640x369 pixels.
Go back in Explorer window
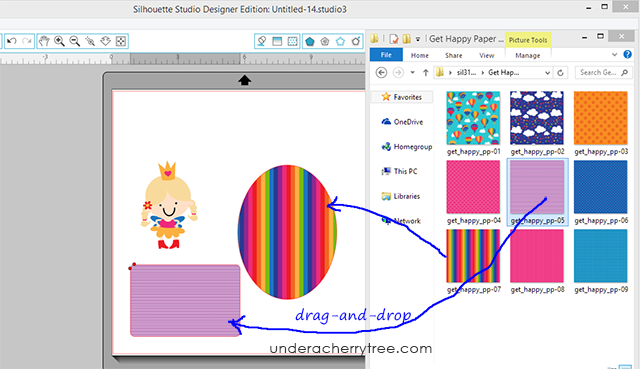pos(381,73)
